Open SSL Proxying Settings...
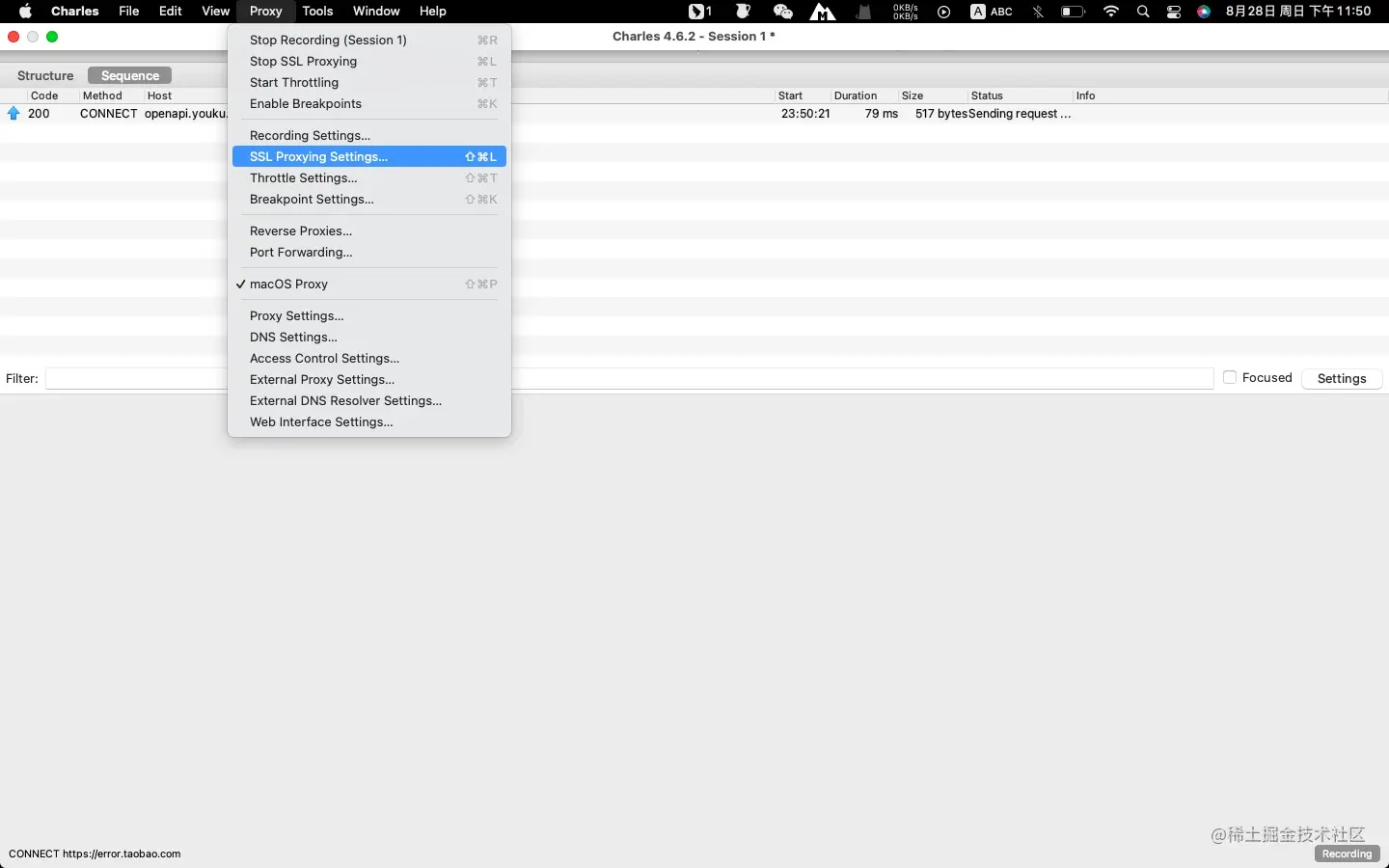 pyautogui.click(x=369, y=157)
